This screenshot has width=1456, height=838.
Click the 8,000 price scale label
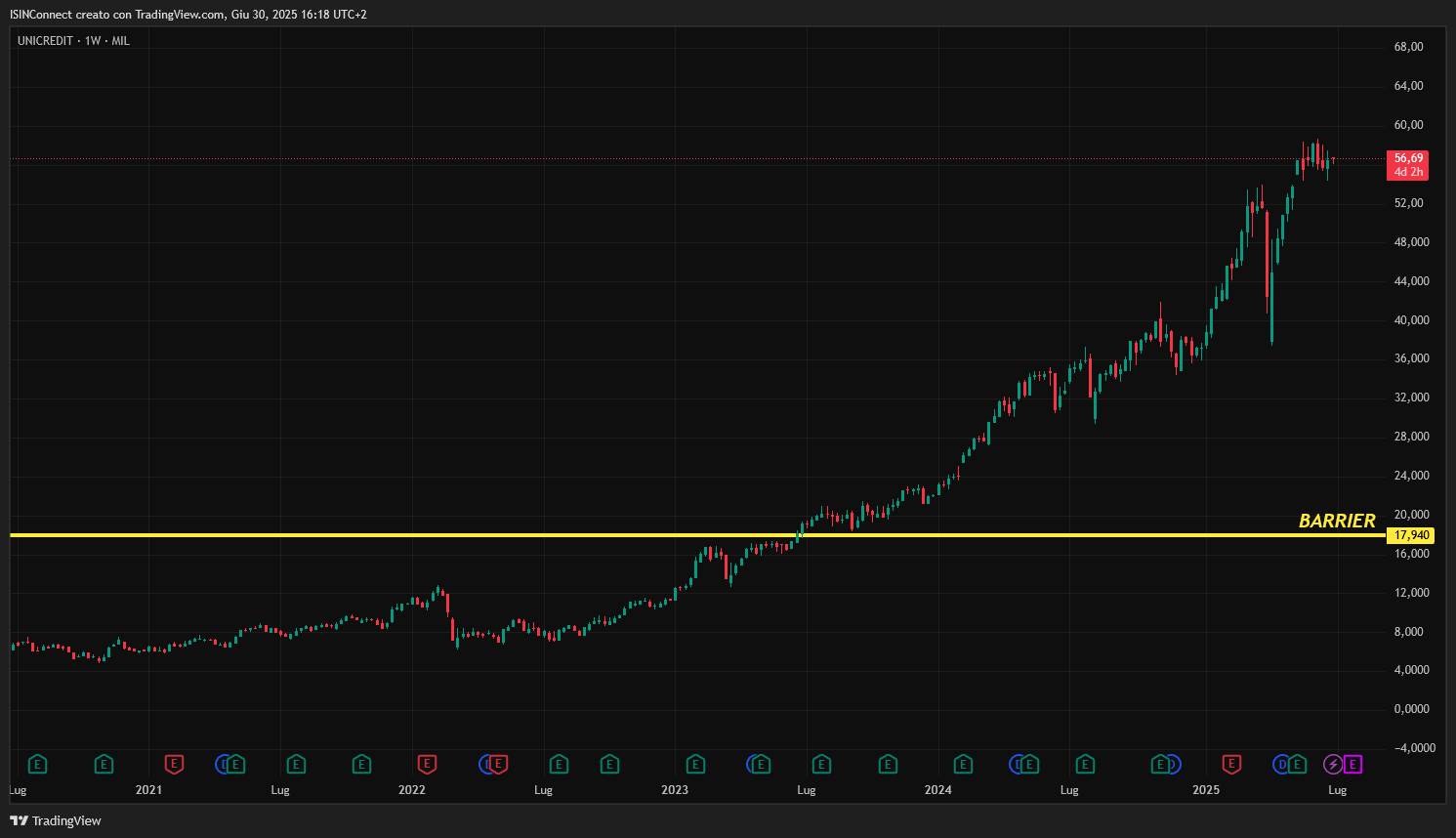(x=1408, y=632)
